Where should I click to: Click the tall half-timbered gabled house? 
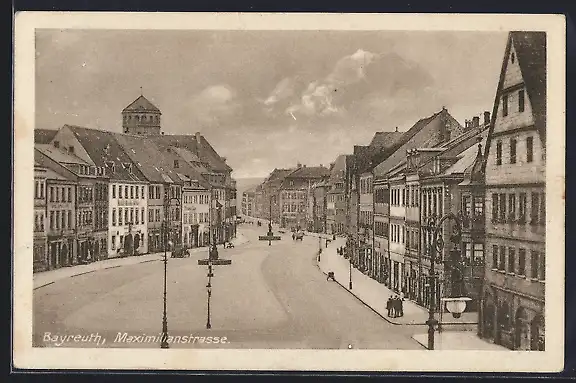(x=514, y=191)
